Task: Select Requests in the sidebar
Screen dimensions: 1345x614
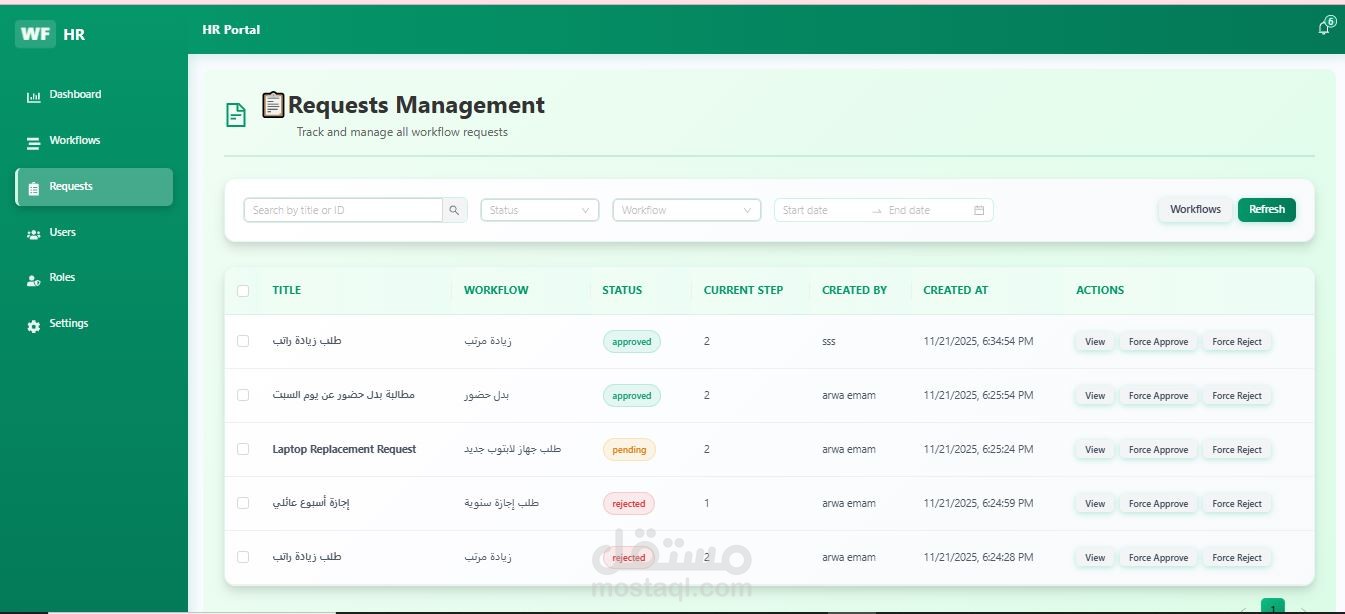Action: (x=94, y=187)
